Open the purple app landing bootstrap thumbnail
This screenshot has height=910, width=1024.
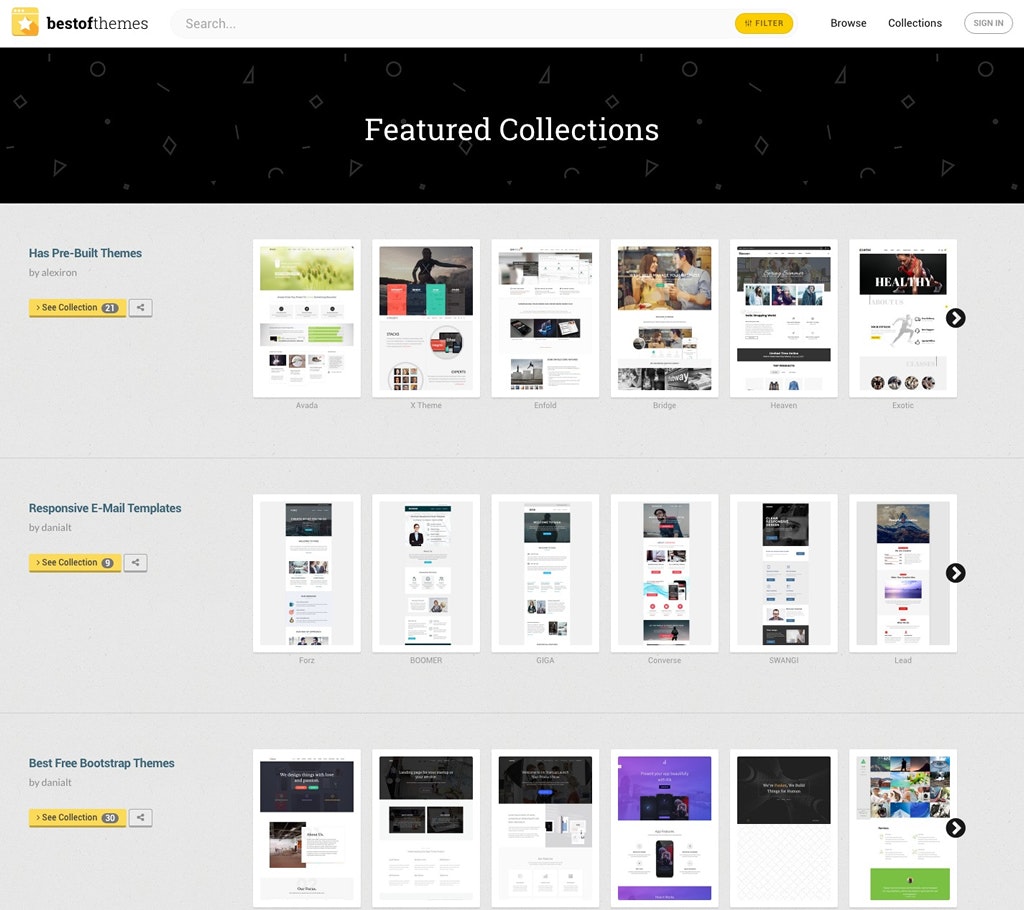tap(664, 828)
